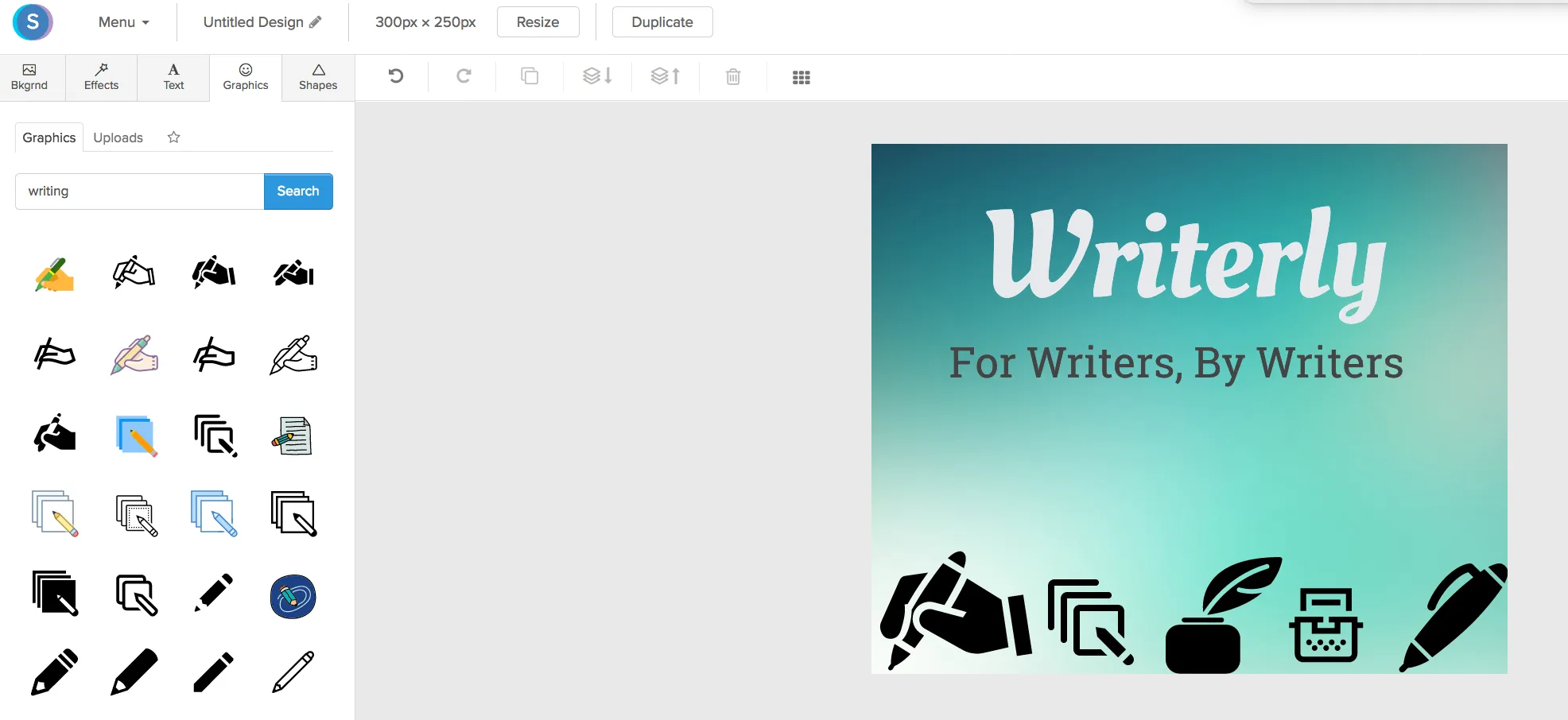Add the blue circular pencil graphic
The image size is (1568, 720).
pos(293,596)
